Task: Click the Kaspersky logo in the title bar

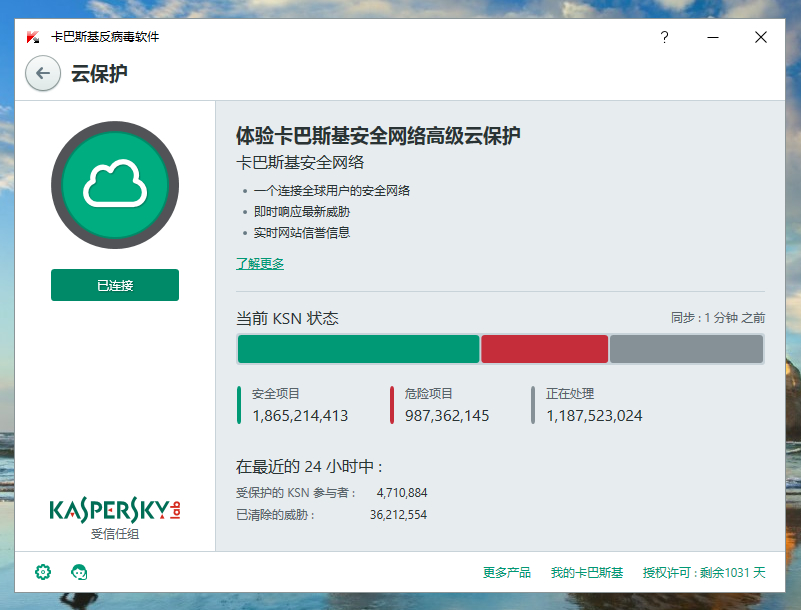Action: (x=33, y=37)
